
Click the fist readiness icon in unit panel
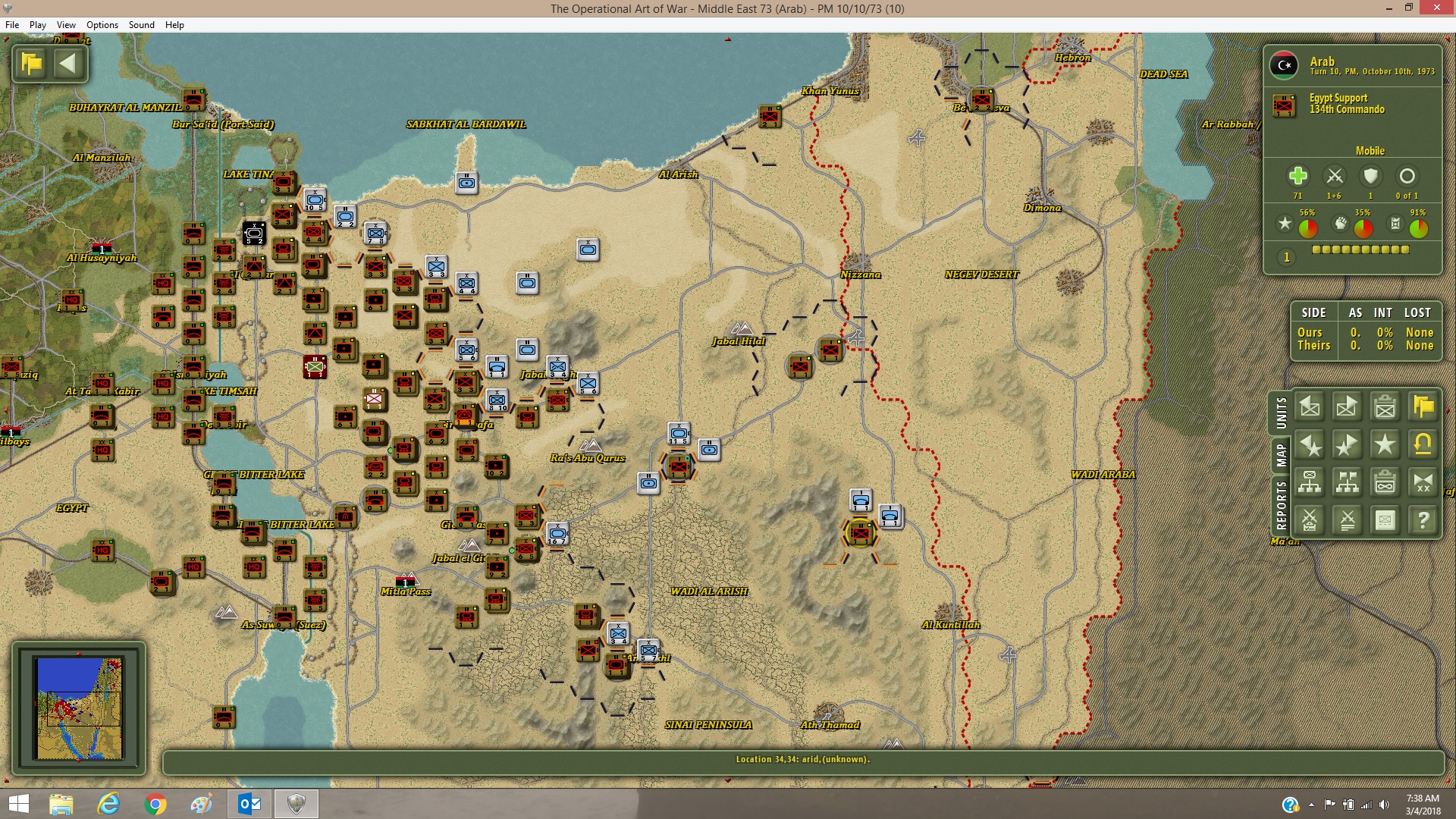pos(1341,224)
